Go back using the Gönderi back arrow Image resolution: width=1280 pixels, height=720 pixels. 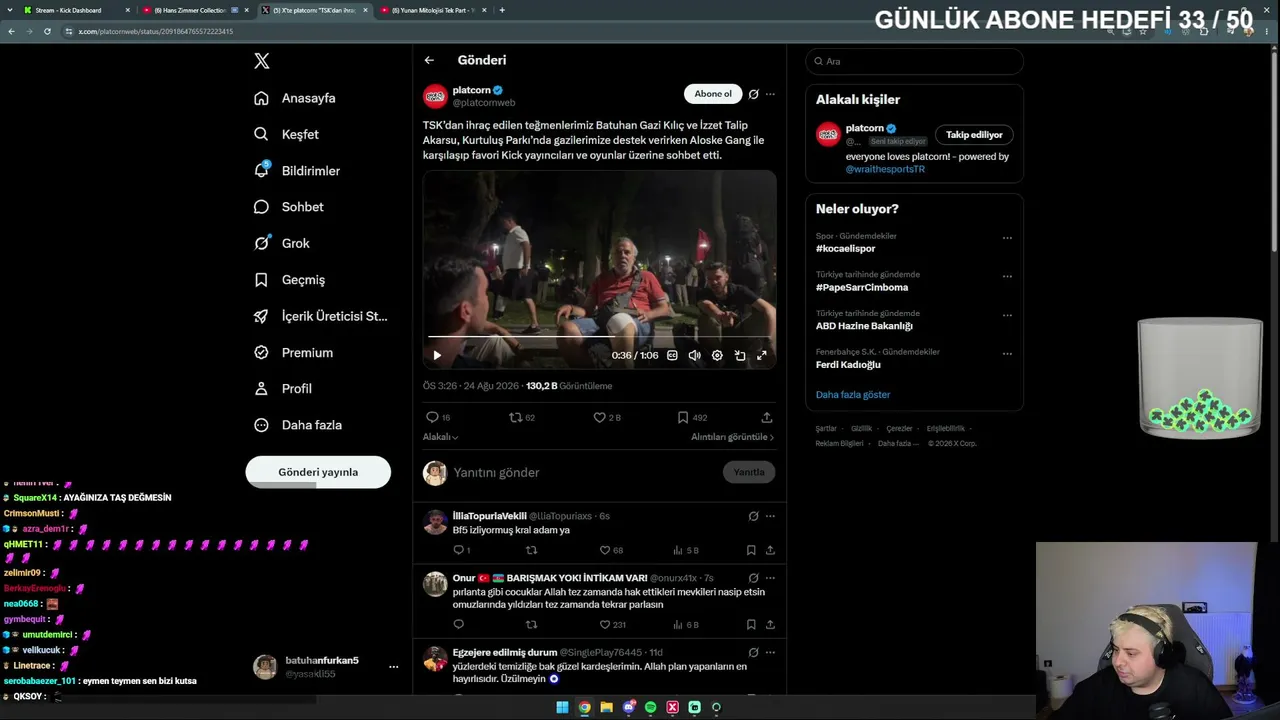coord(429,60)
